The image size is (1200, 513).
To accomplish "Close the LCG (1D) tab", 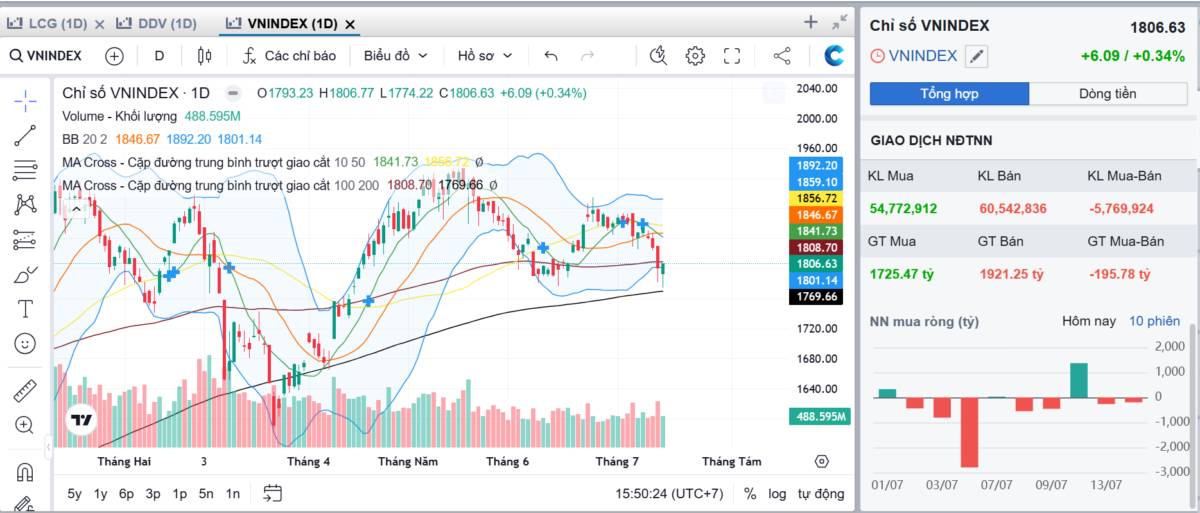I will pos(99,23).
